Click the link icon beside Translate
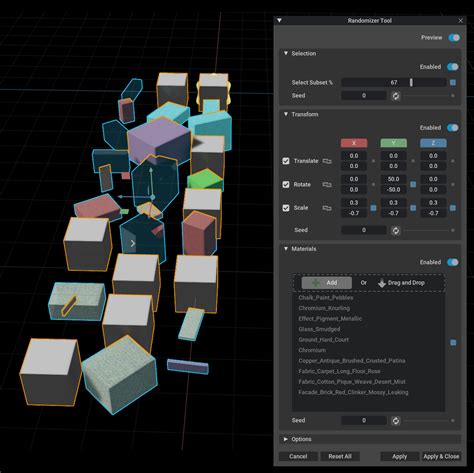The height and width of the screenshot is (473, 474). (327, 161)
